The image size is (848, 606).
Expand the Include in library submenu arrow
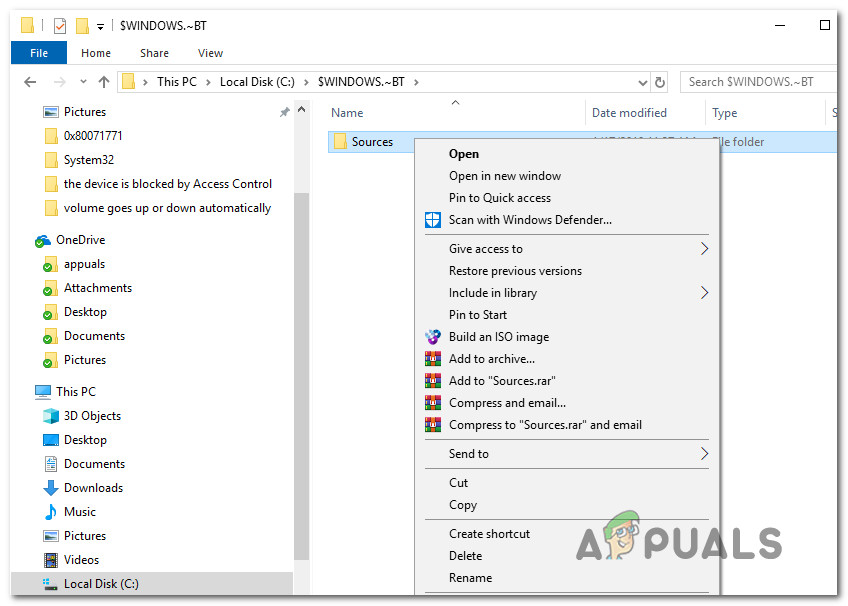704,292
